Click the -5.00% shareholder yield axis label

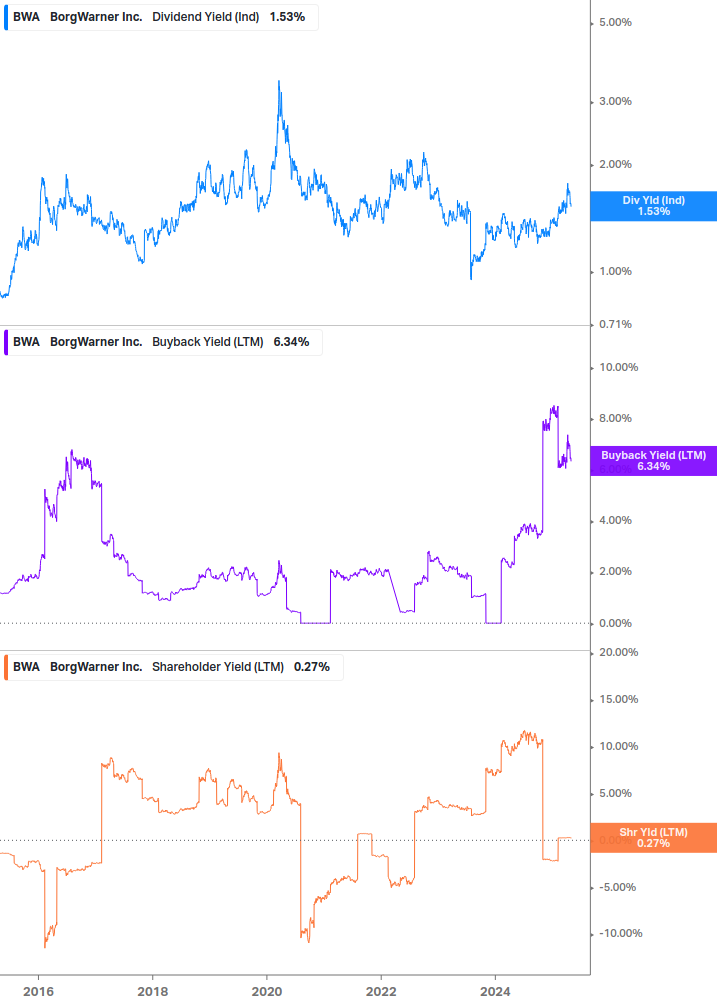click(x=617, y=888)
